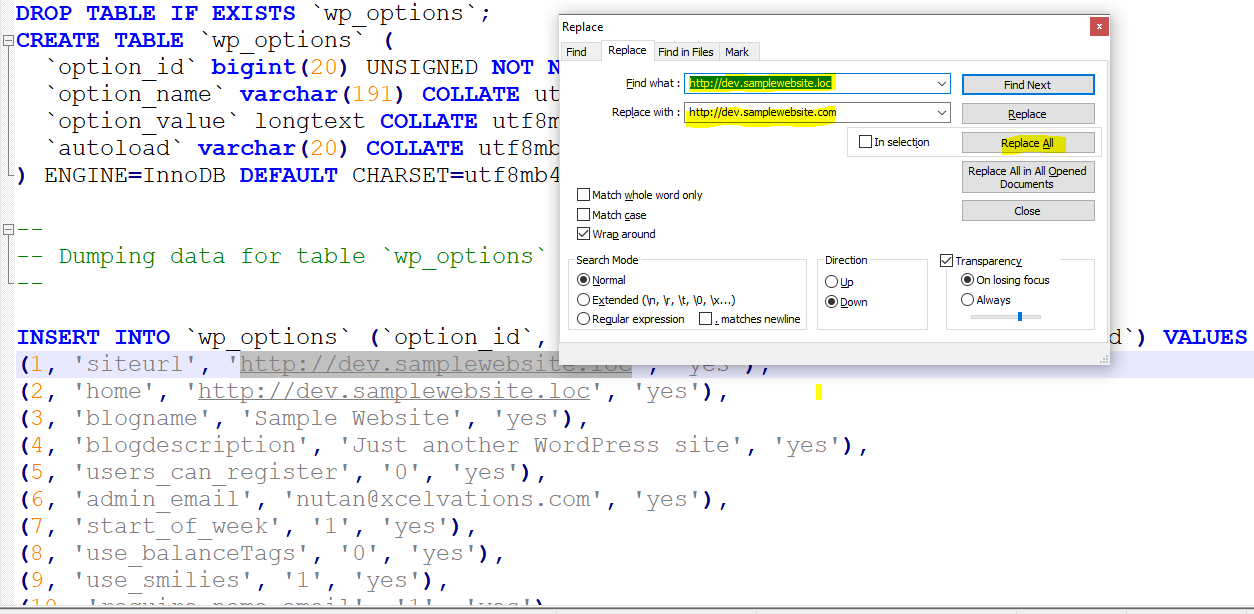The image size is (1254, 614).
Task: Select Normal search mode
Action: (602, 280)
